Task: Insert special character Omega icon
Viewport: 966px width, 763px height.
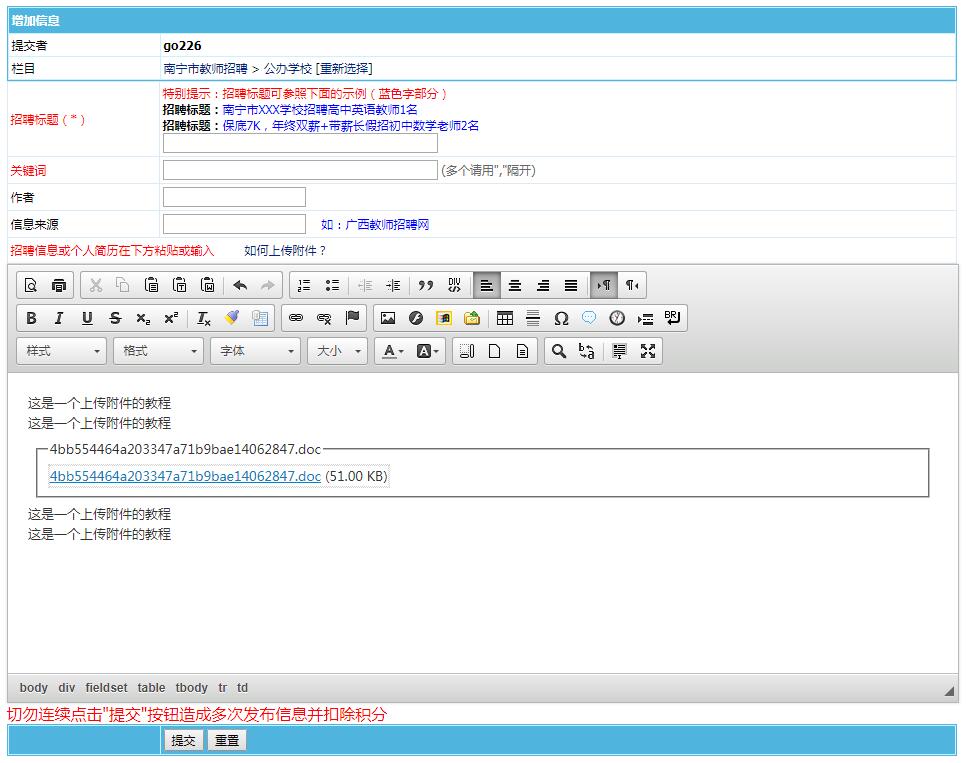Action: point(561,318)
